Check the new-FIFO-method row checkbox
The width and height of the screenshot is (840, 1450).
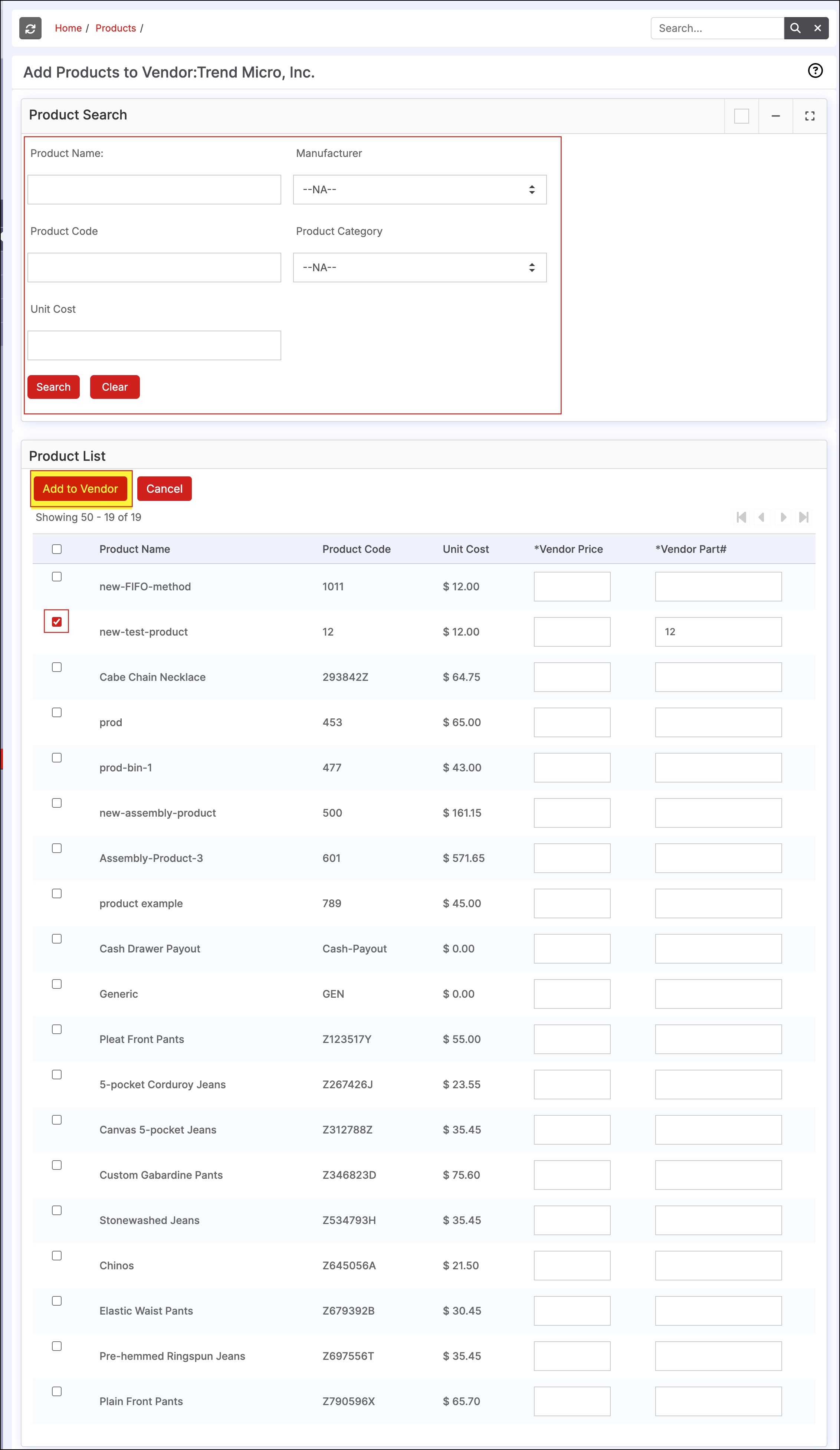point(57,577)
